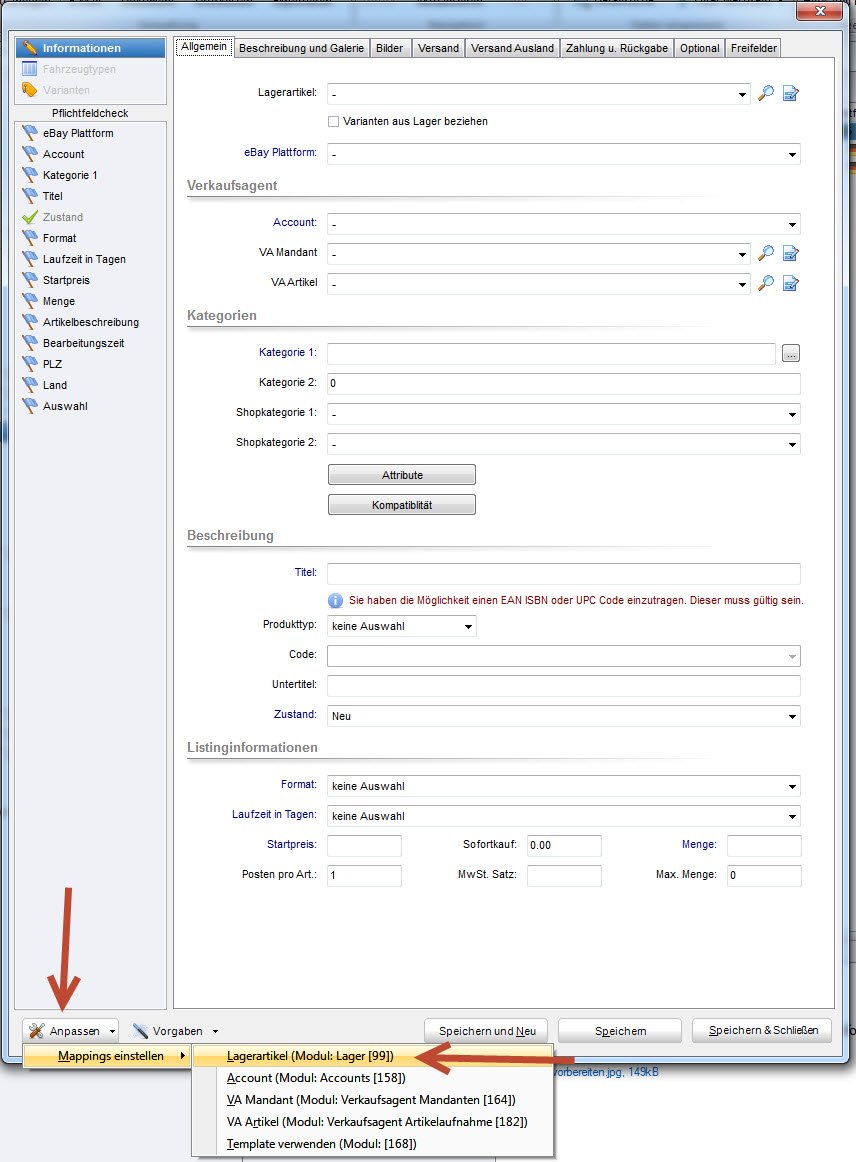The height and width of the screenshot is (1162, 856).
Task: Open the search magnifier next to VA Artikel
Action: [766, 283]
